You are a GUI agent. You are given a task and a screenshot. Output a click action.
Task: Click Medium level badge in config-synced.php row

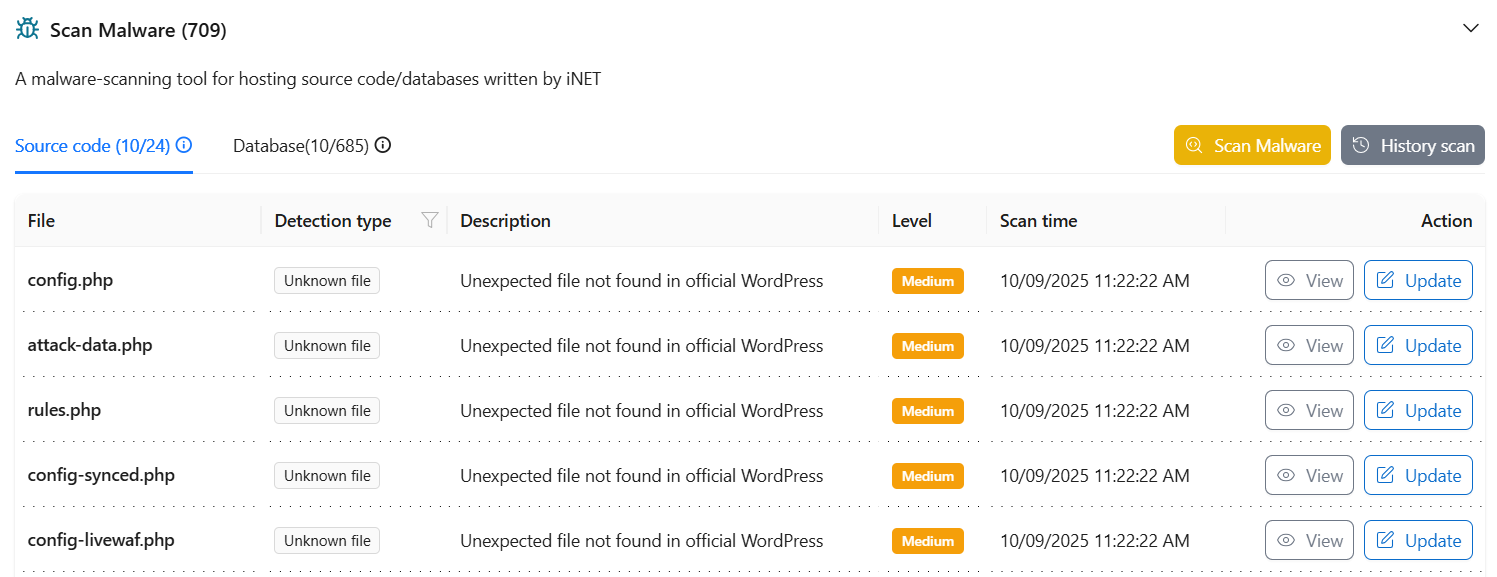coord(928,476)
